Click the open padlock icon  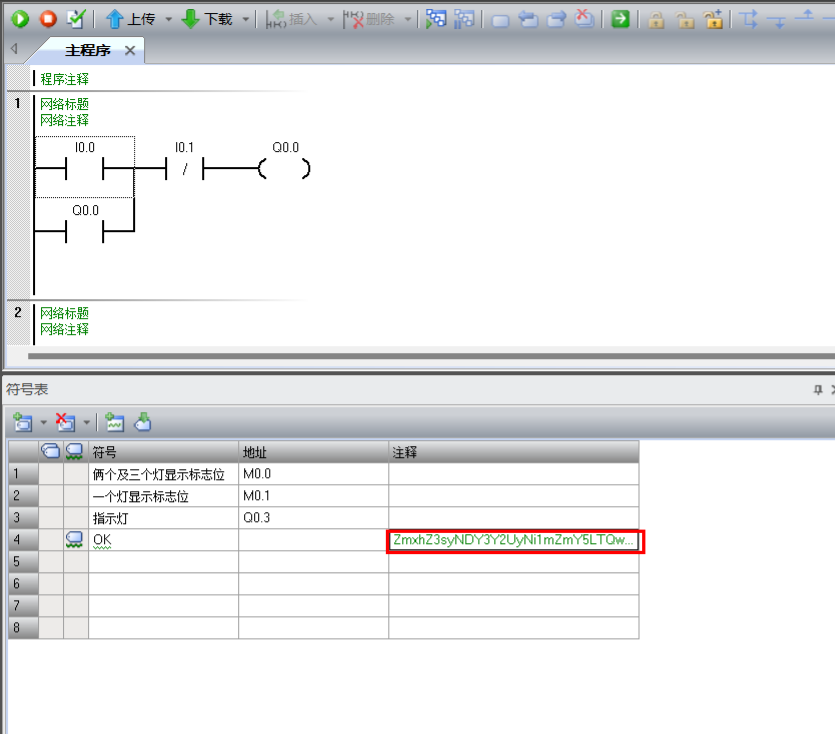[684, 20]
